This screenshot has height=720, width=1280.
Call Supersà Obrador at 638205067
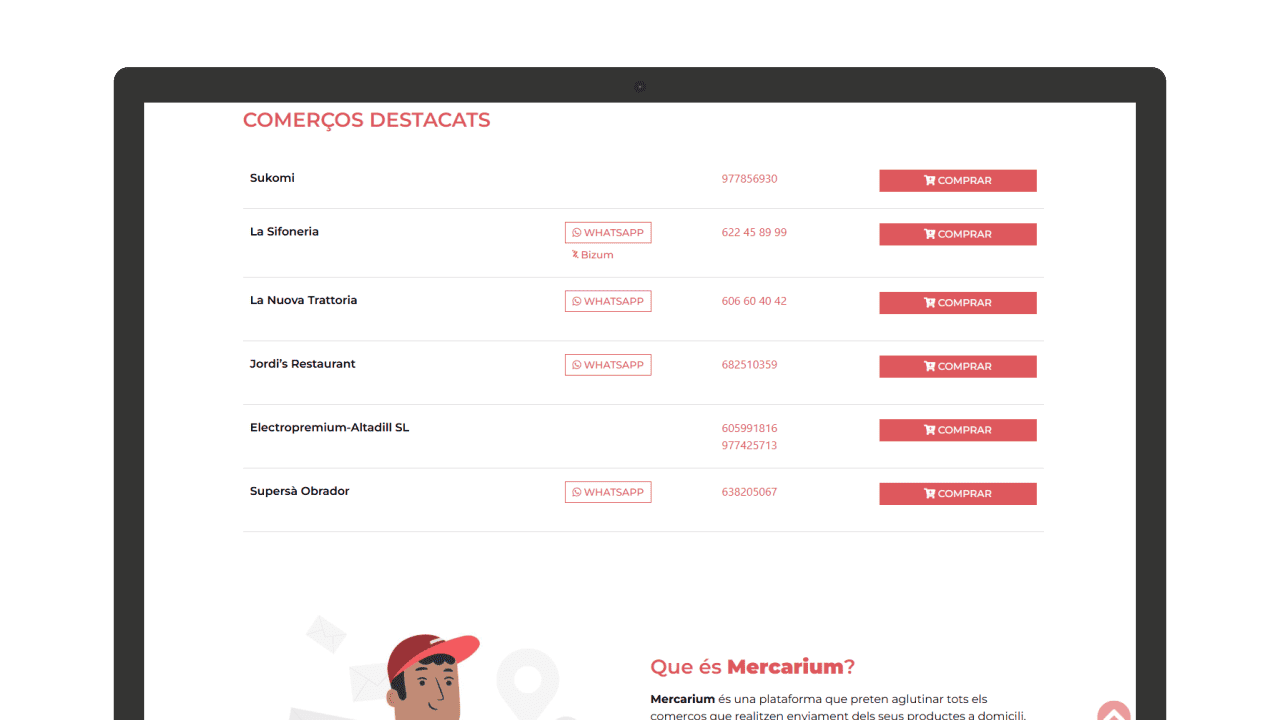[x=749, y=492]
